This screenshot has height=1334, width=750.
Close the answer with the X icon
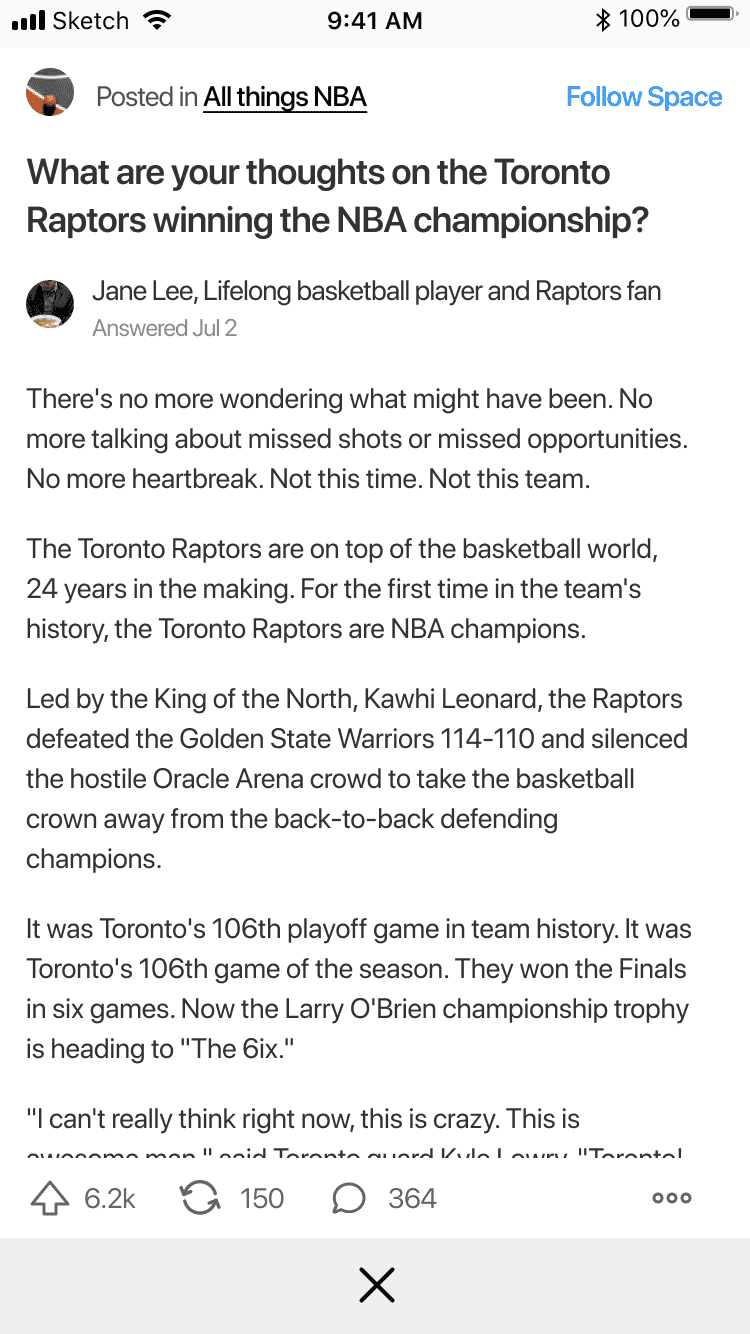(376, 1285)
